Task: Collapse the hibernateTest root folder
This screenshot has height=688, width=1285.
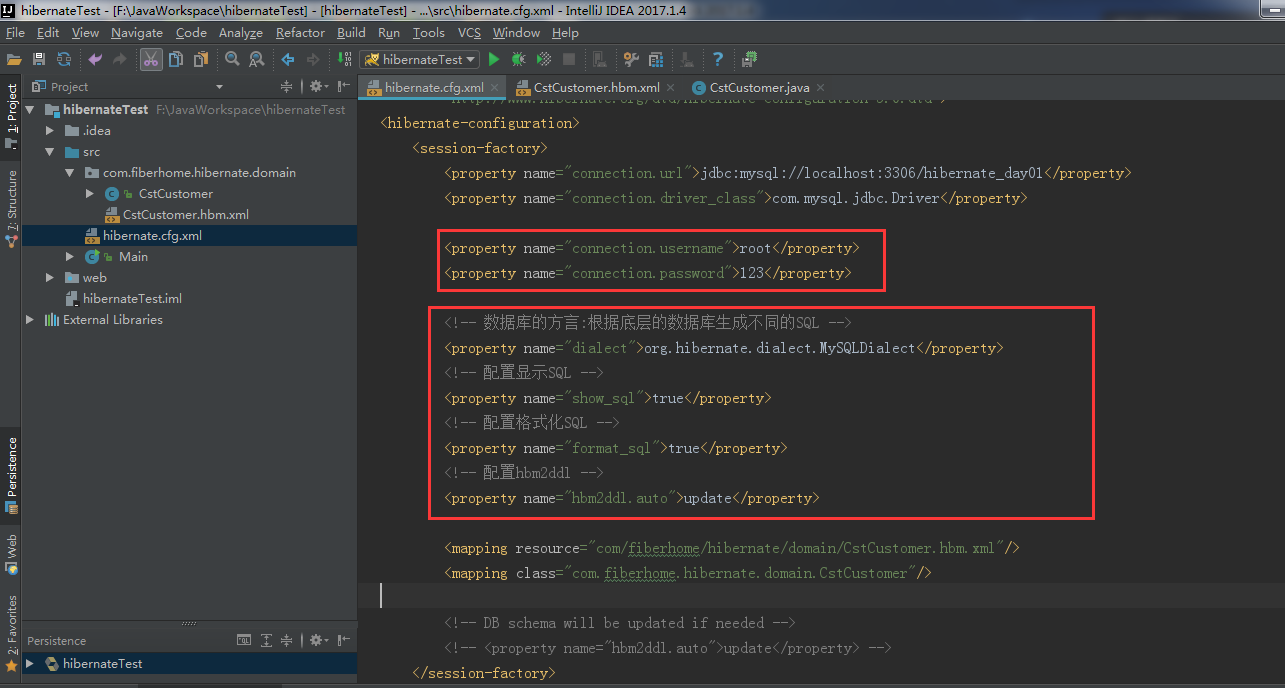Action: click(30, 110)
